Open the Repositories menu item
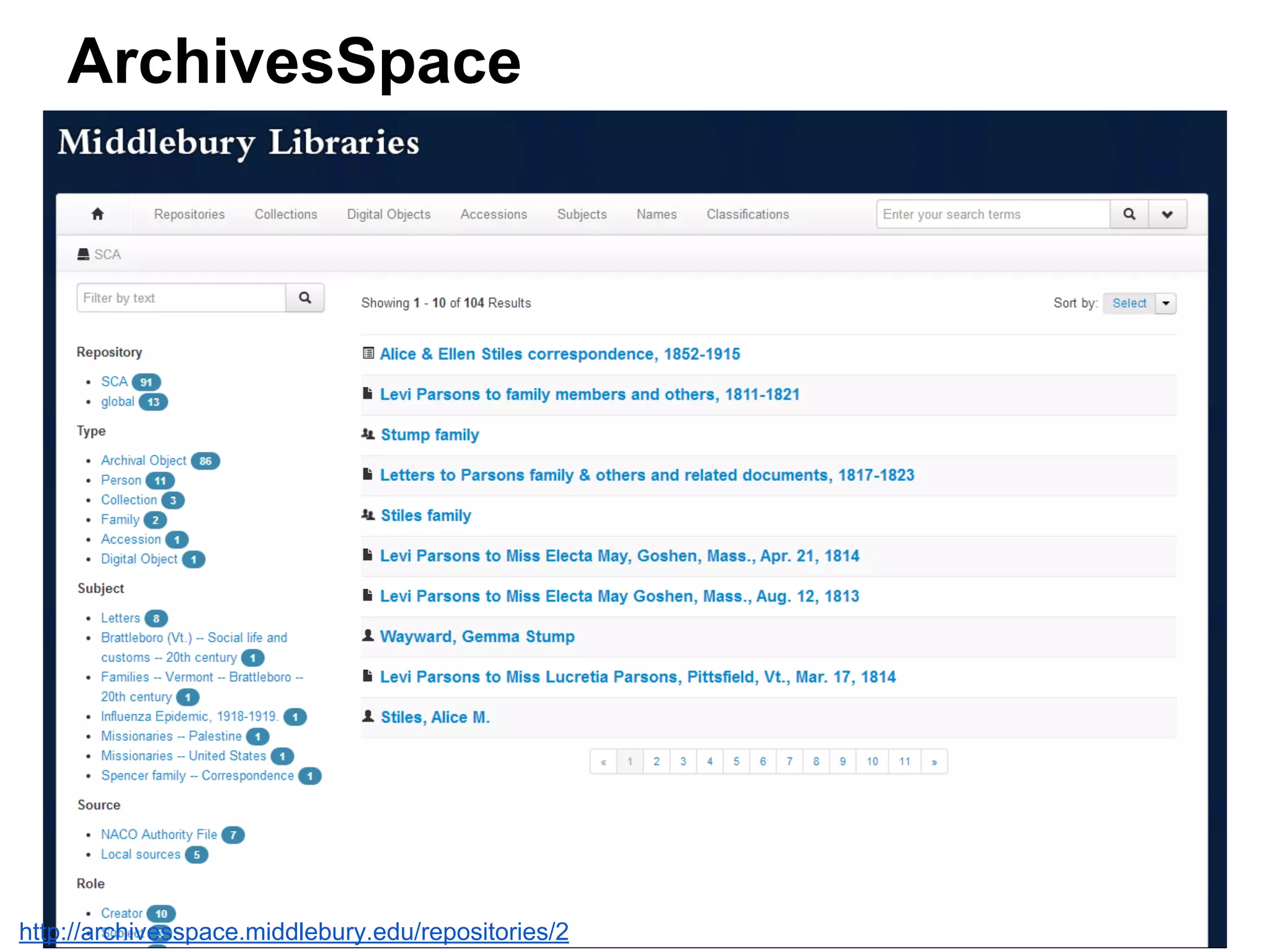This screenshot has width=1270, height=952. tap(189, 214)
